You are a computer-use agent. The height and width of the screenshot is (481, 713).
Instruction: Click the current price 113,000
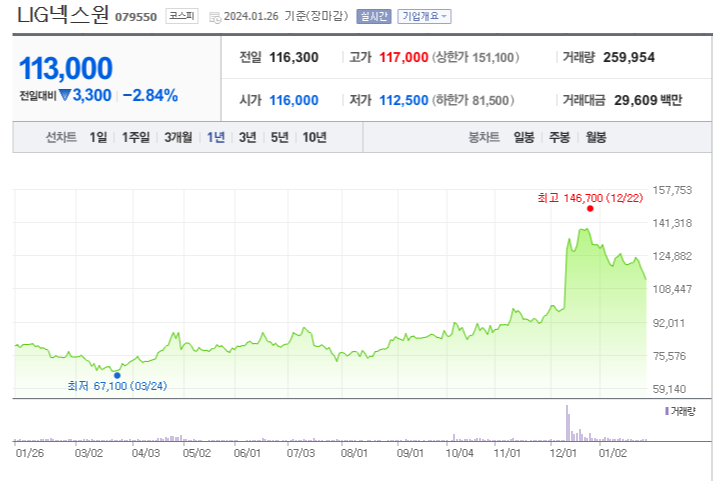pos(66,68)
